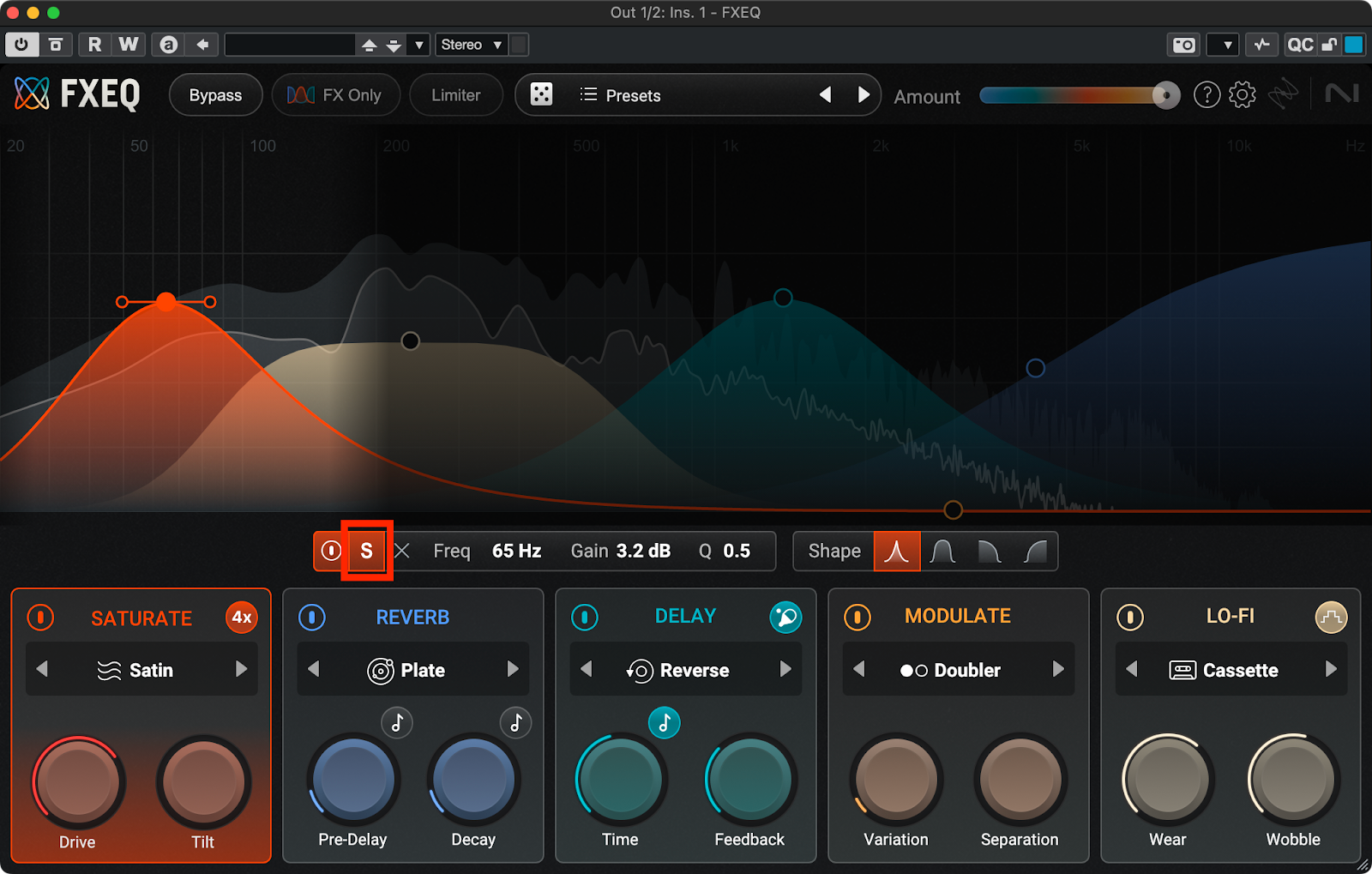Select next Lo-Fi type after Cassette
Image resolution: width=1372 pixels, height=874 pixels.
1331,669
